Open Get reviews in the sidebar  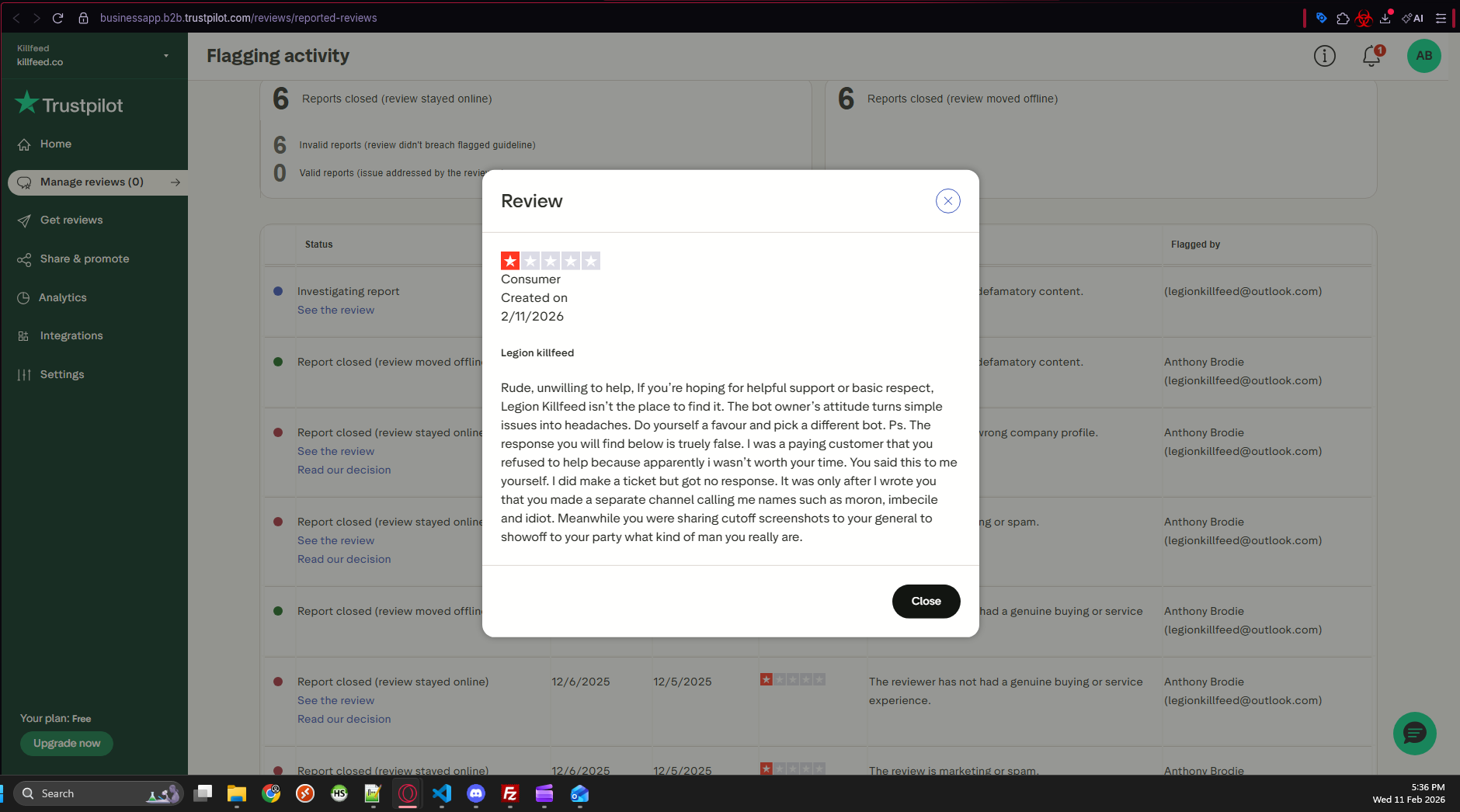pyautogui.click(x=71, y=220)
